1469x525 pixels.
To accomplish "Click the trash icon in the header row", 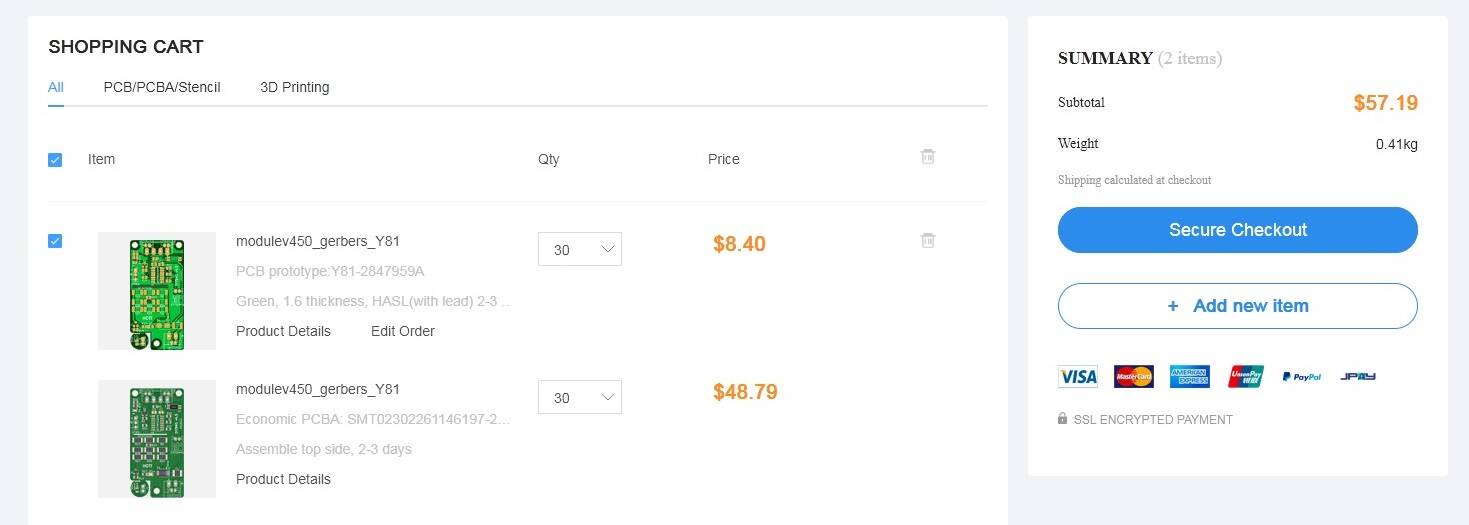I will point(928,157).
